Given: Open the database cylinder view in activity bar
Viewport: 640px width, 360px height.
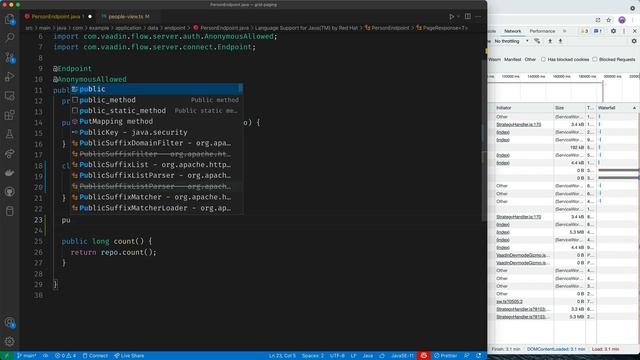Looking at the screenshot, I should 9,211.
